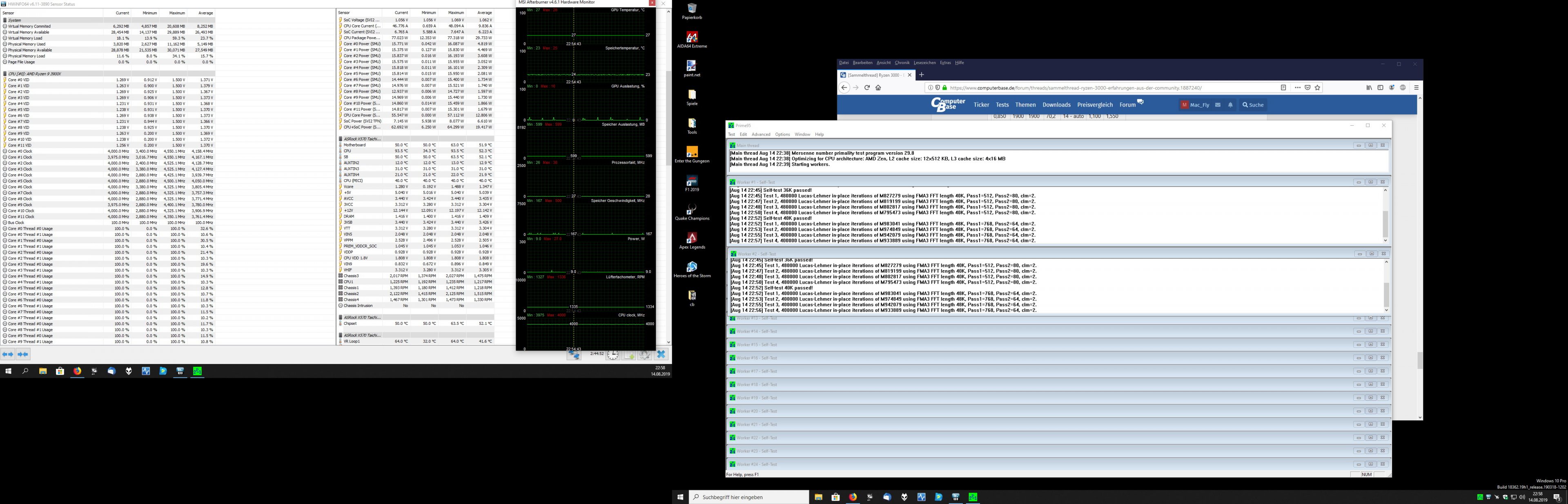Viewport: 1568px width, 504px height.
Task: Toggle Firefox reader view icon
Action: [x=1283, y=88]
